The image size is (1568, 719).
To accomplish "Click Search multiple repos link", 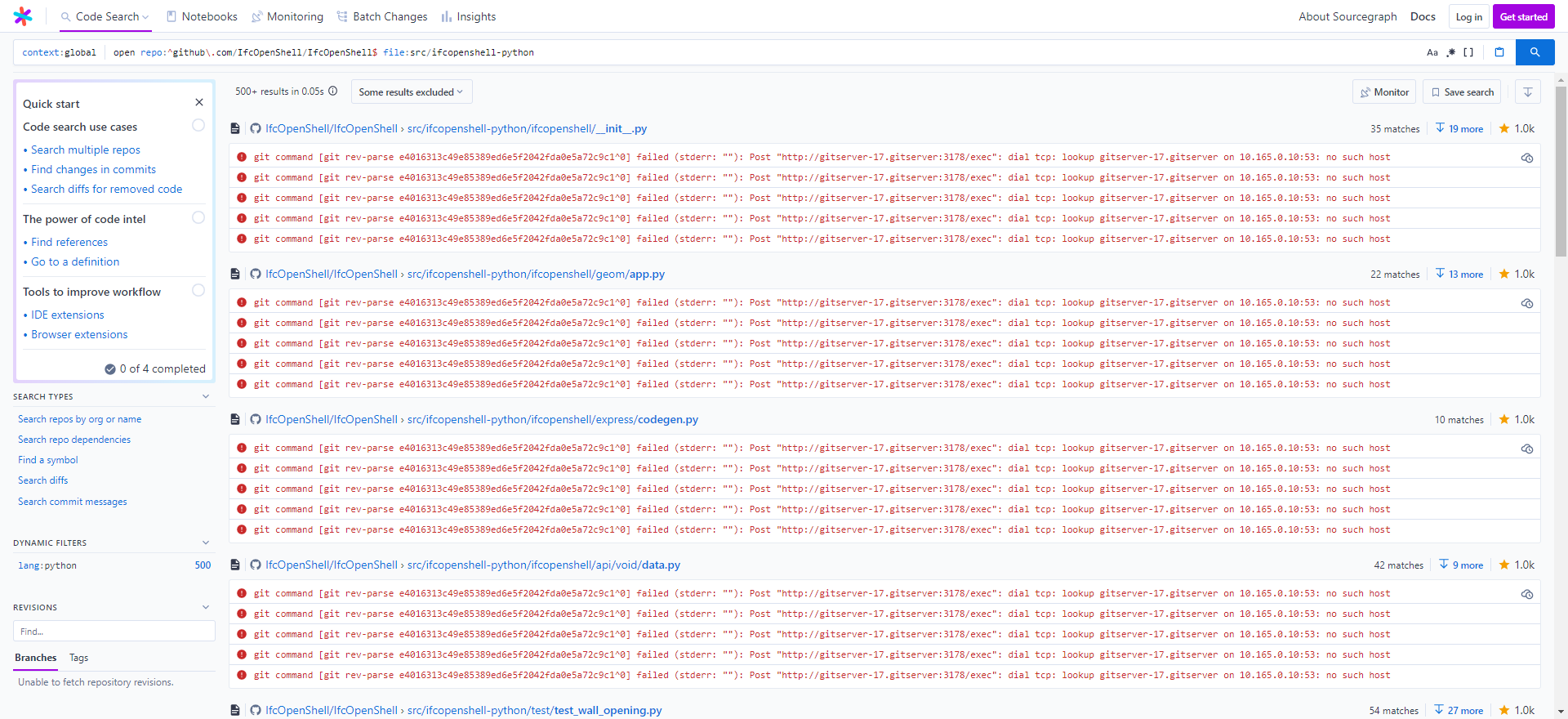I will click(x=86, y=150).
